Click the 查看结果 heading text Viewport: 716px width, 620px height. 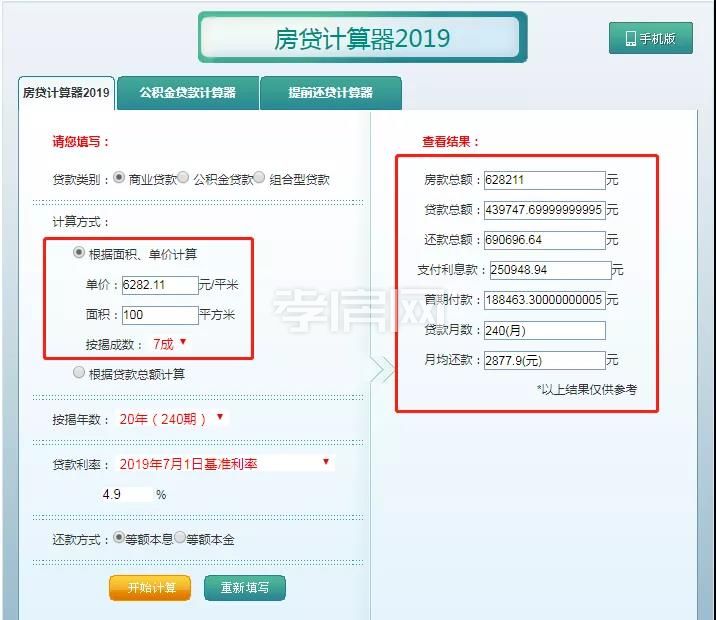pyautogui.click(x=451, y=142)
